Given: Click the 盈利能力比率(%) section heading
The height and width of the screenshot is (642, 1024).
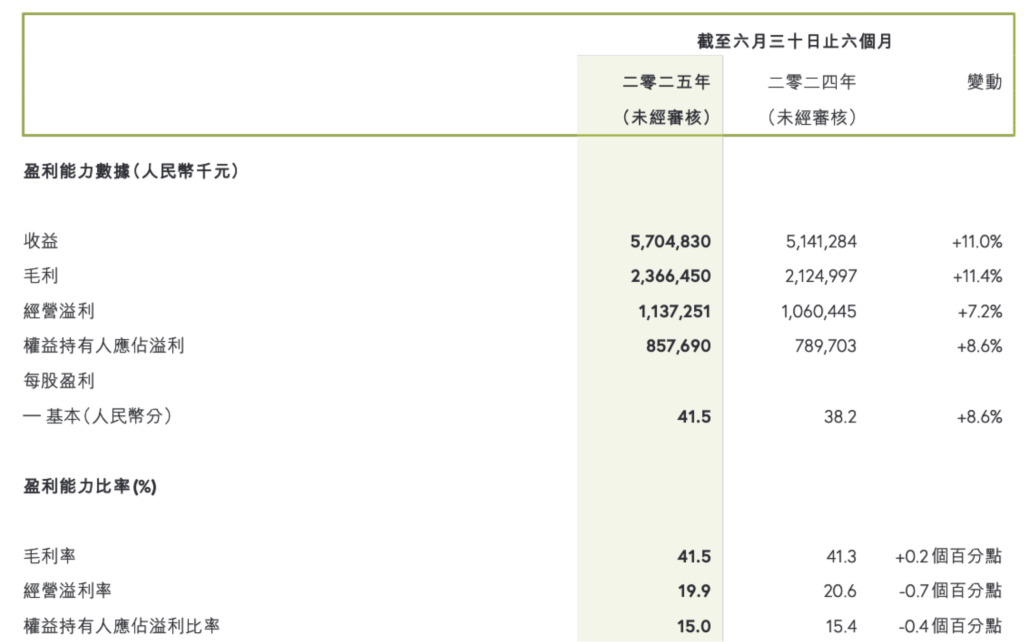Looking at the screenshot, I should click(90, 486).
